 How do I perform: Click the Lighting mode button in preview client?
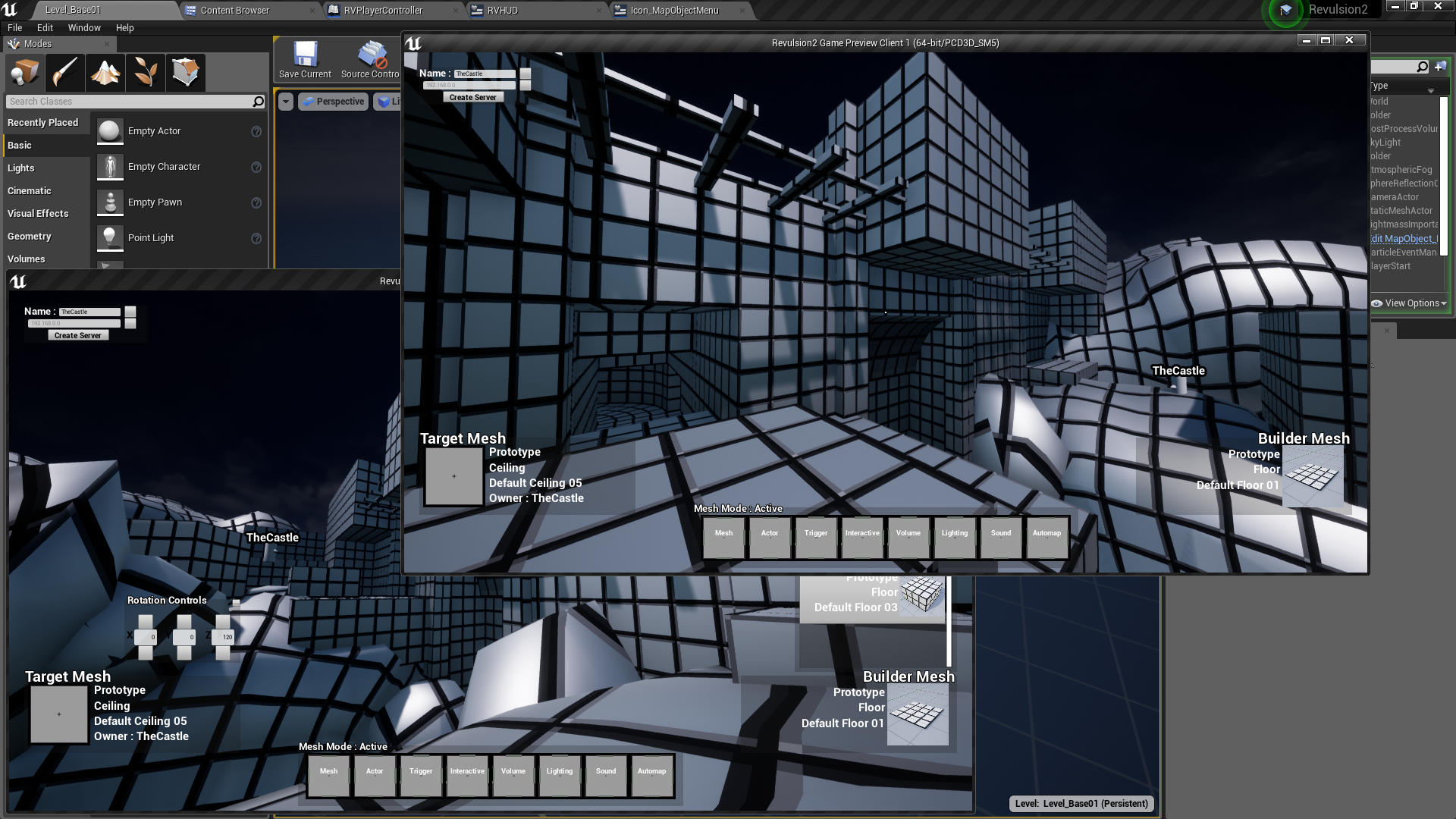(x=954, y=537)
